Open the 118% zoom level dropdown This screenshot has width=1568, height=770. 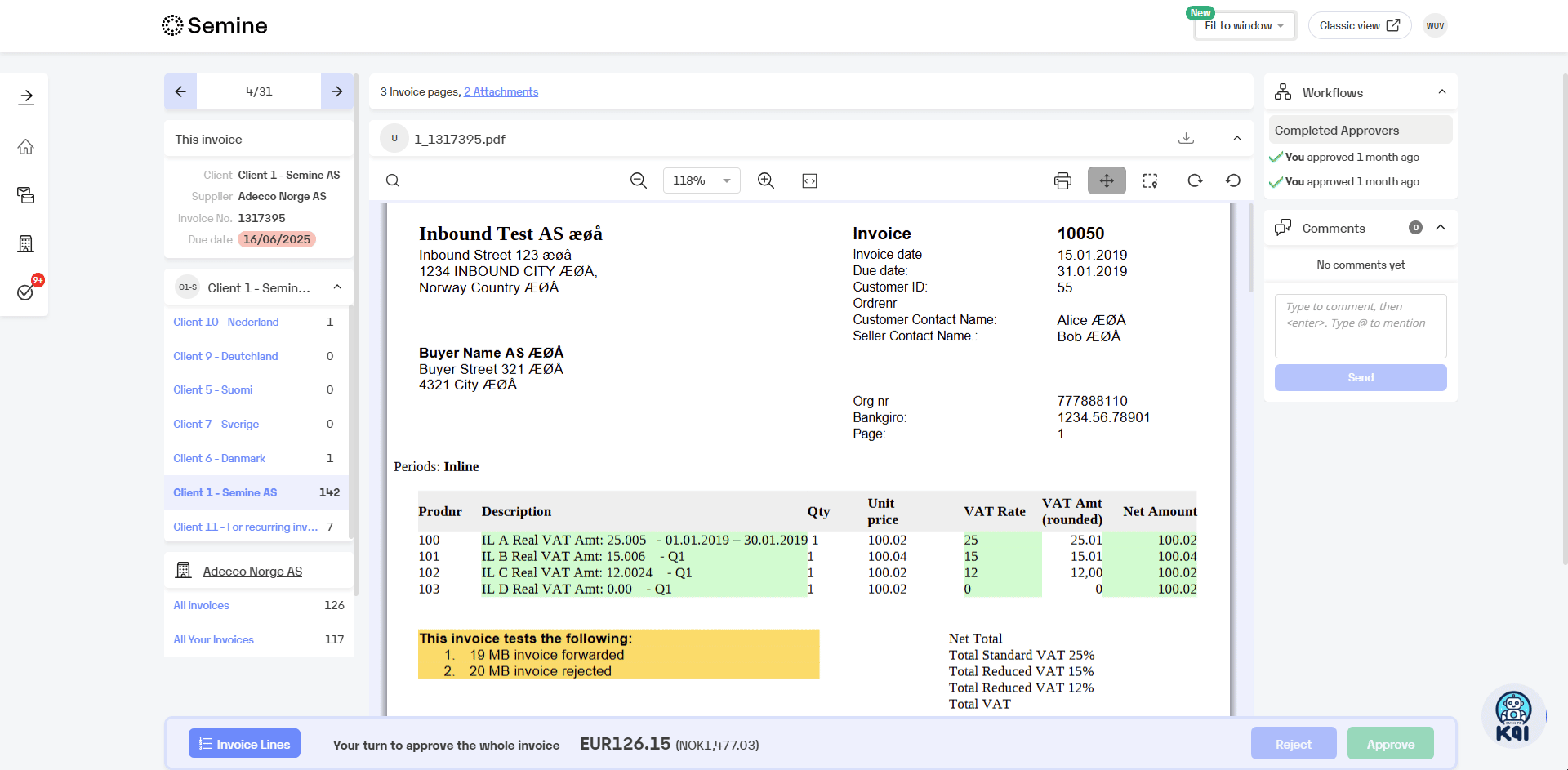[x=702, y=180]
